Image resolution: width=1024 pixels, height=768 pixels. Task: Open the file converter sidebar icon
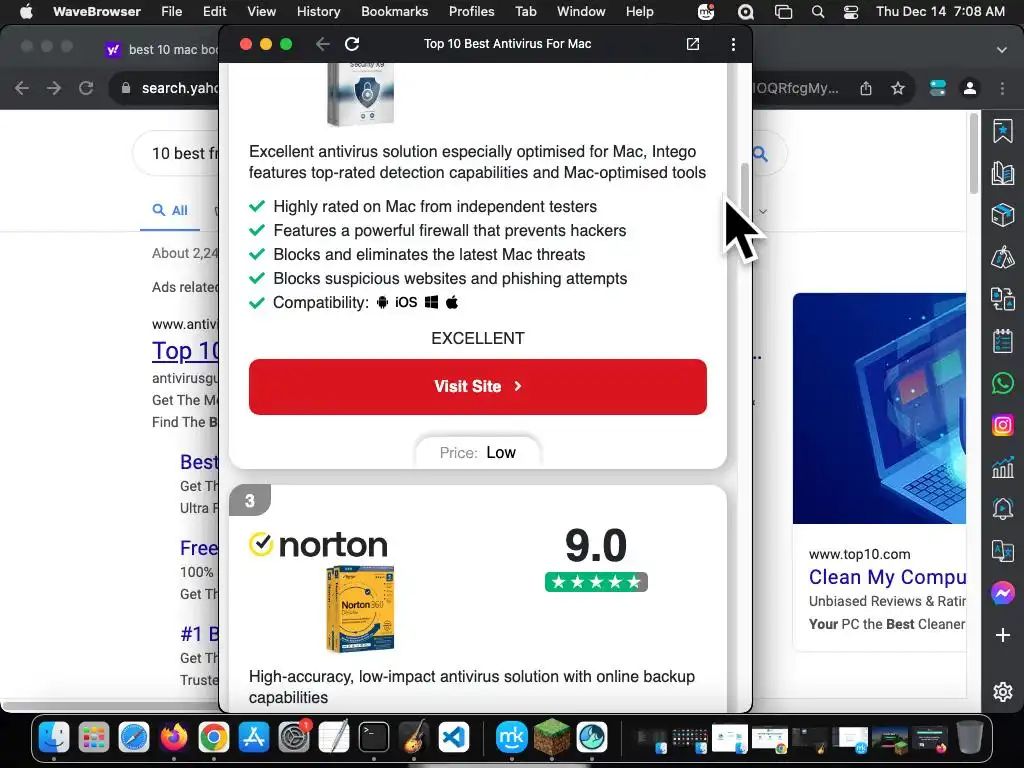point(1002,299)
